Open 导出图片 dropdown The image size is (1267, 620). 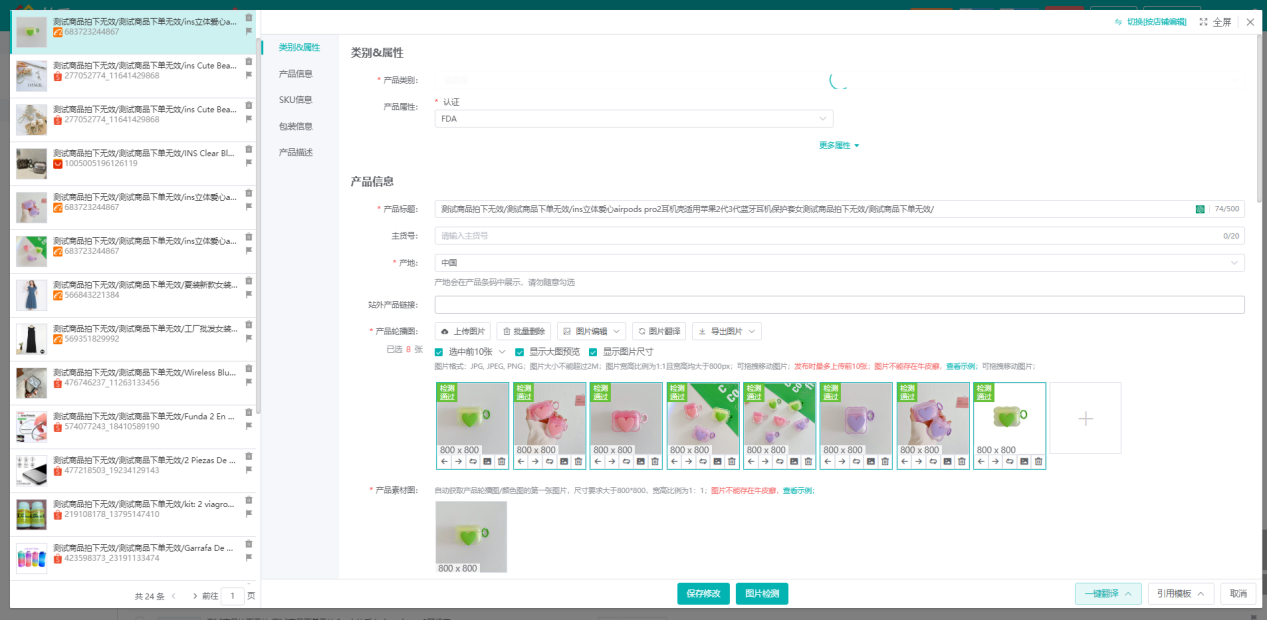[726, 331]
